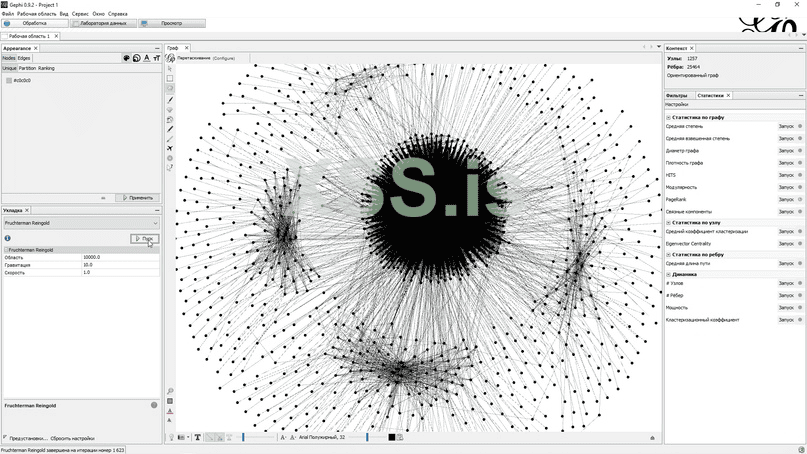Screen dimensions: 807x454
Task: Click the Область value field 10000.0
Action: click(x=120, y=257)
